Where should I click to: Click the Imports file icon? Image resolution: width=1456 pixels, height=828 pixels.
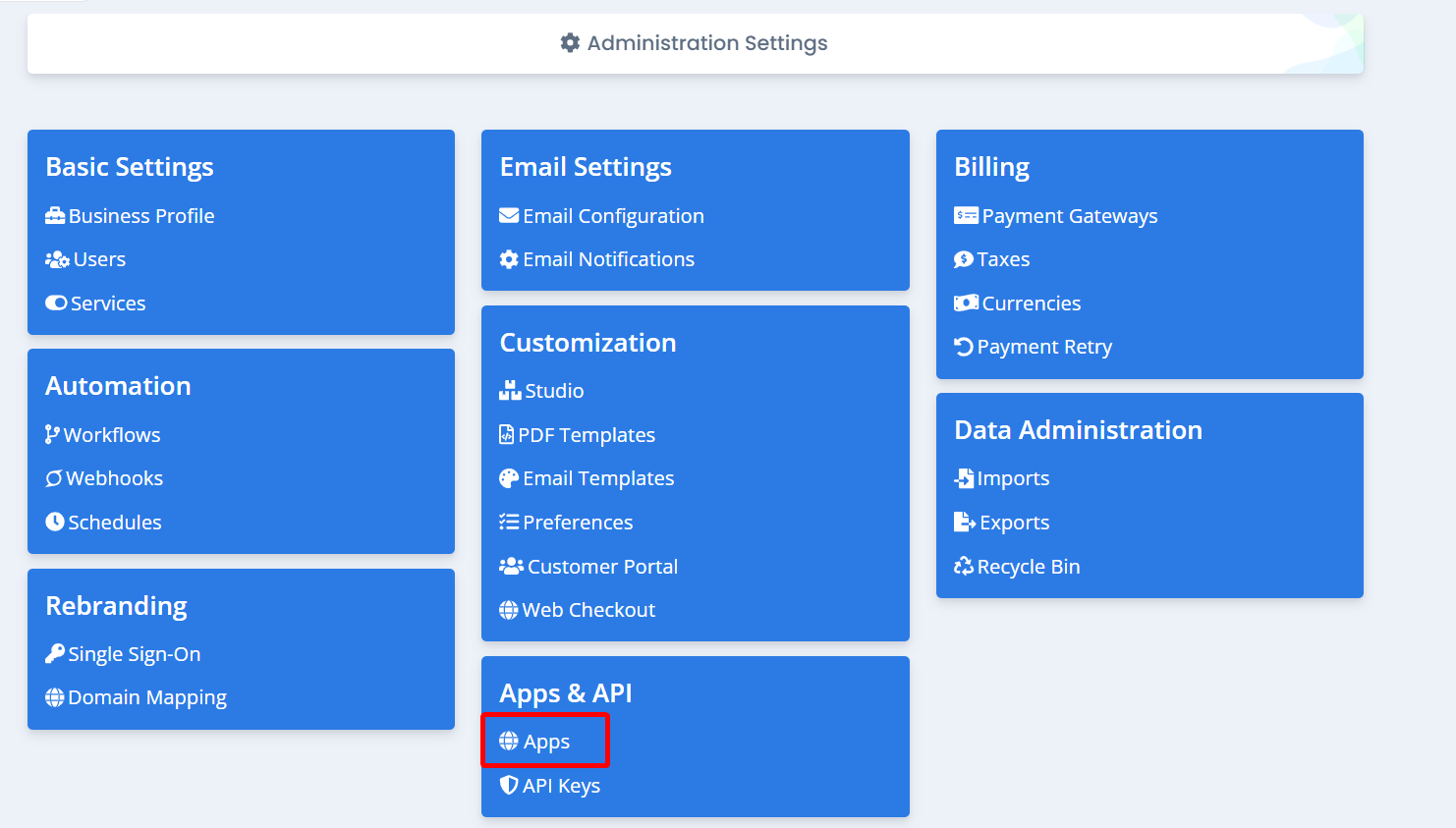[964, 478]
